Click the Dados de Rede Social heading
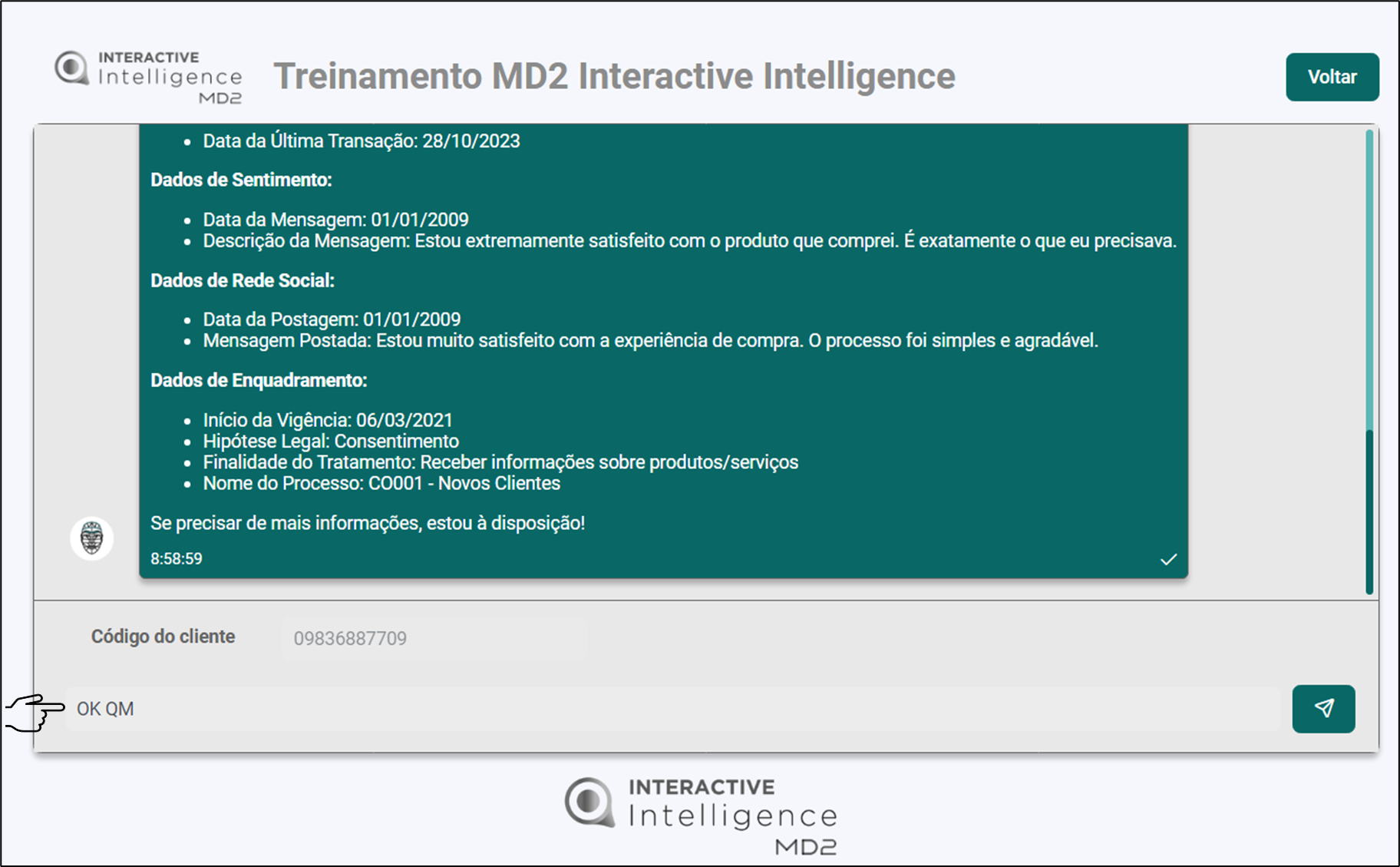 pos(243,280)
